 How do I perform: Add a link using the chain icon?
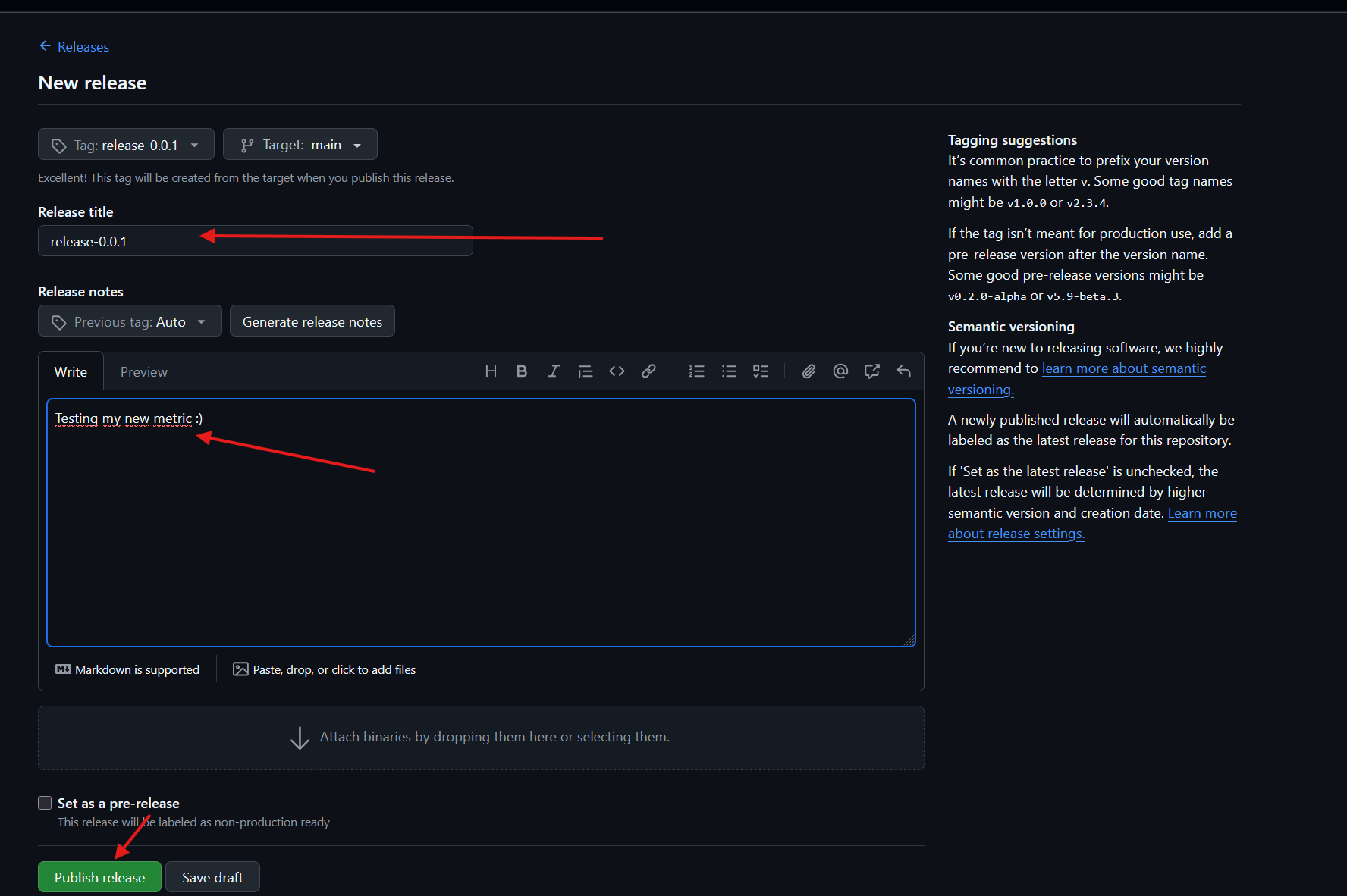[648, 371]
